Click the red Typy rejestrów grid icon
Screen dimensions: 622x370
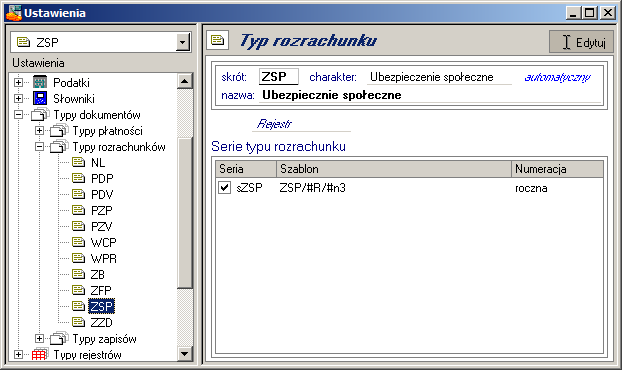click(x=40, y=354)
